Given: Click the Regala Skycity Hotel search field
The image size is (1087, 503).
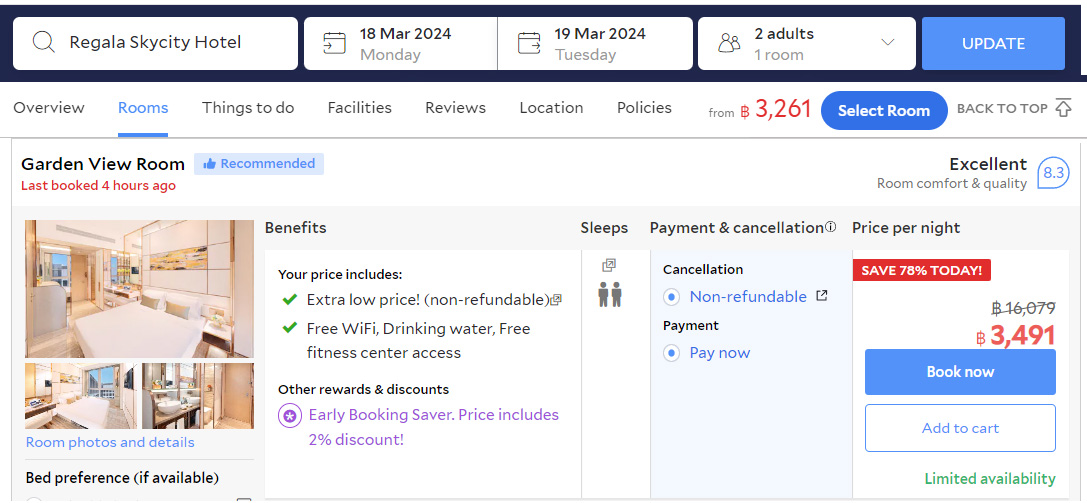Looking at the screenshot, I should [155, 44].
